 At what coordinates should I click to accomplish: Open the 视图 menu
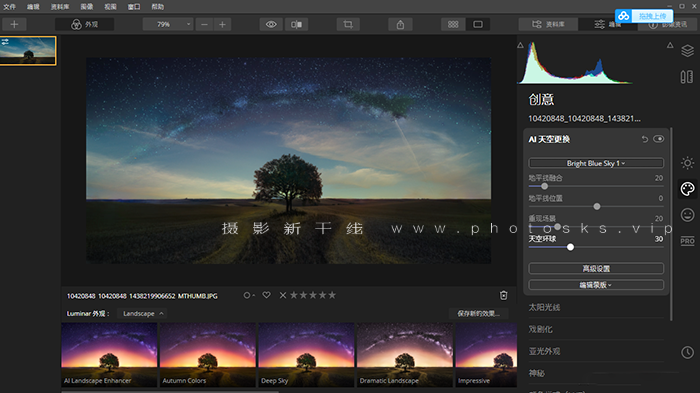(x=110, y=6)
